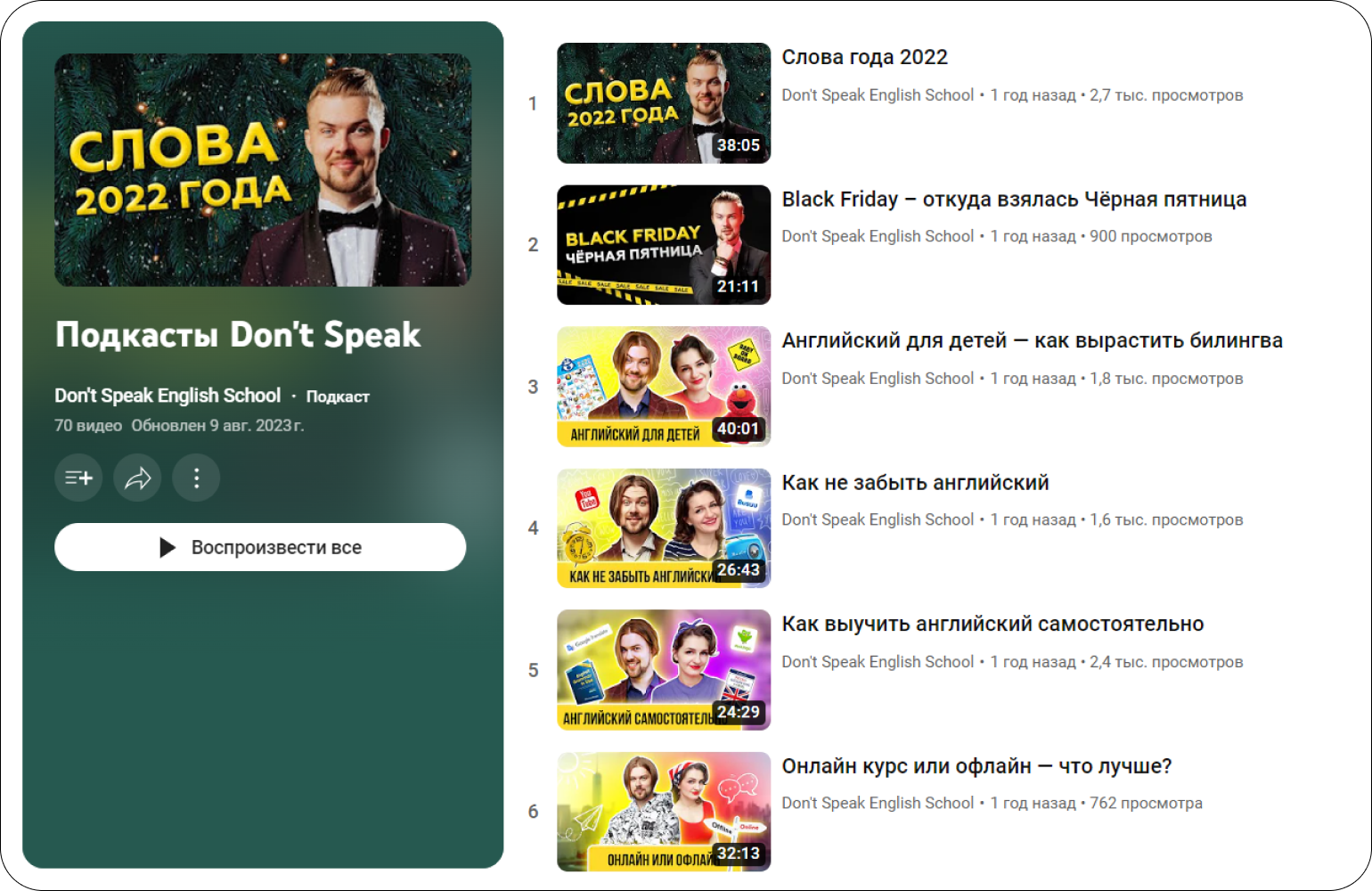
Task: Open thumbnail 'Онлайн или офлайн' 32:13
Action: click(664, 812)
